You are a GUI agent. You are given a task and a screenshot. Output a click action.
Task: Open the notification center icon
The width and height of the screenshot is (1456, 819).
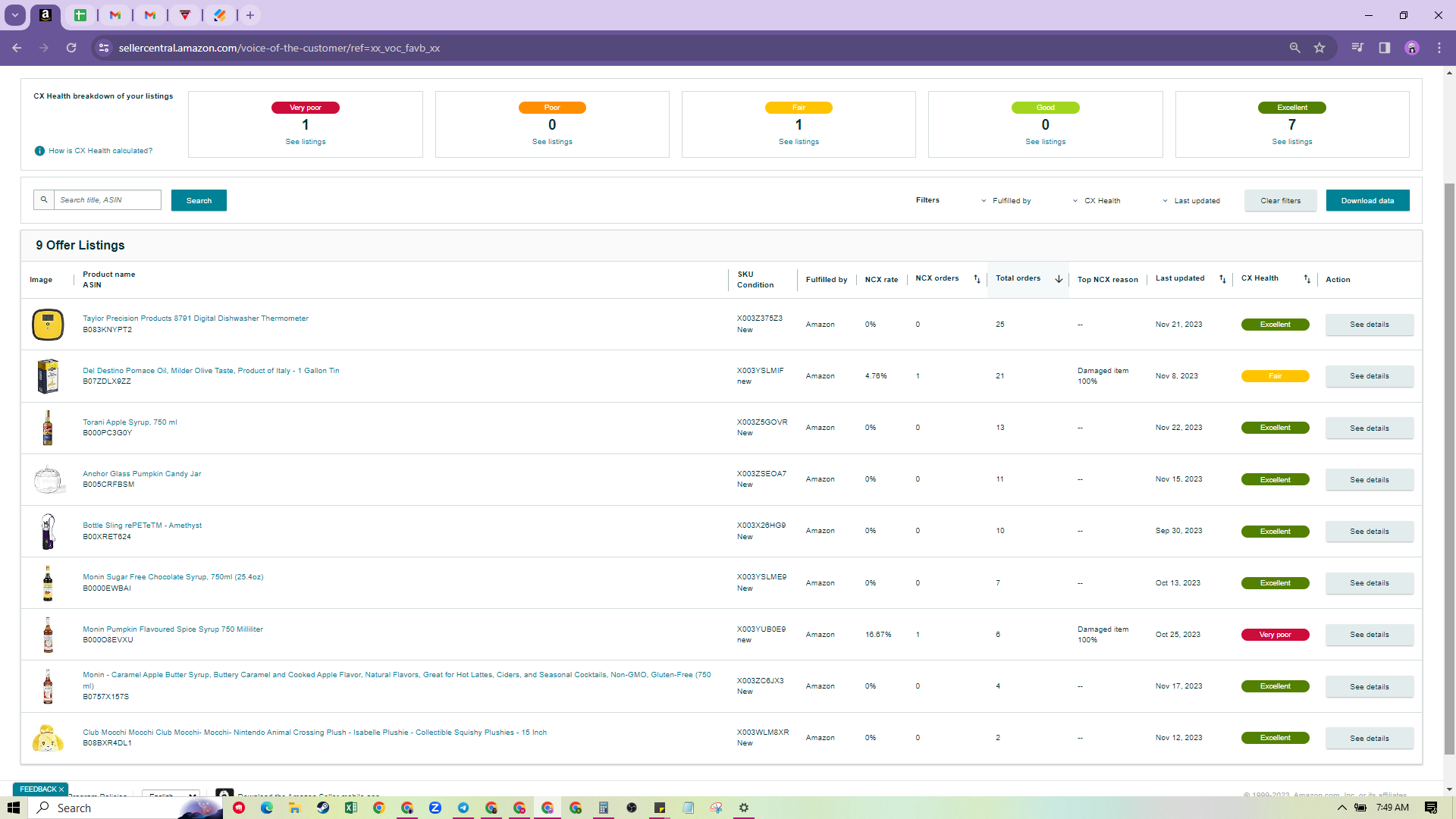coord(1431,808)
